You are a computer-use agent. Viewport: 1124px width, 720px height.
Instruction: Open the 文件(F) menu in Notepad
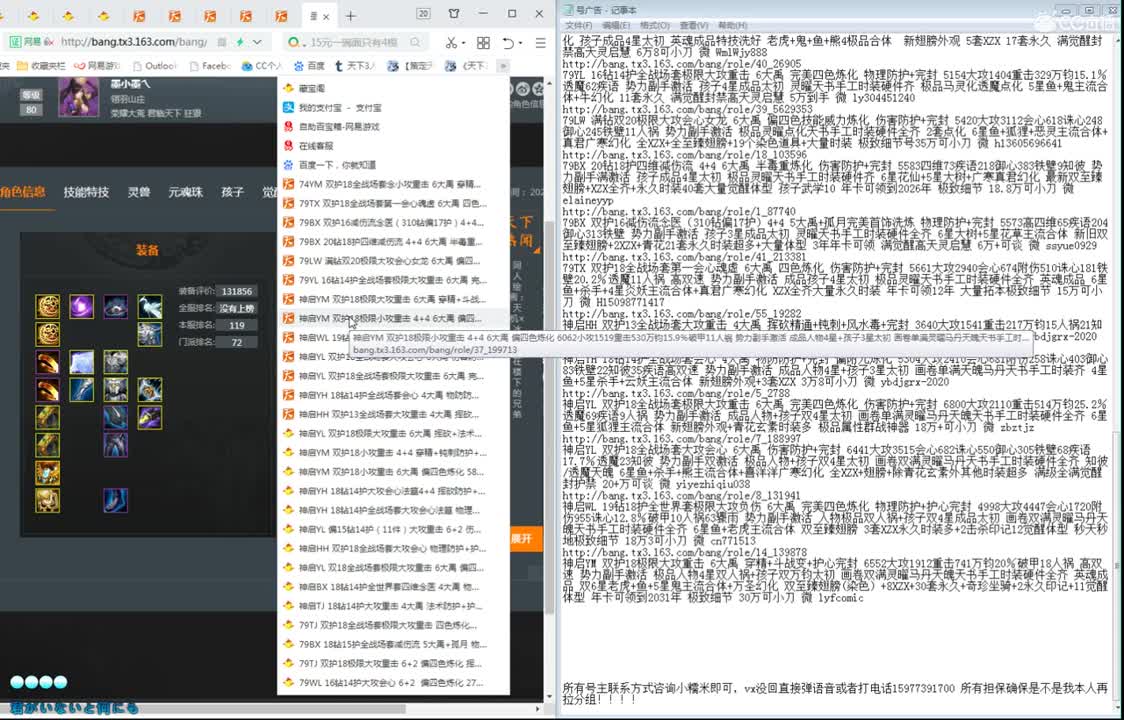tap(578, 25)
